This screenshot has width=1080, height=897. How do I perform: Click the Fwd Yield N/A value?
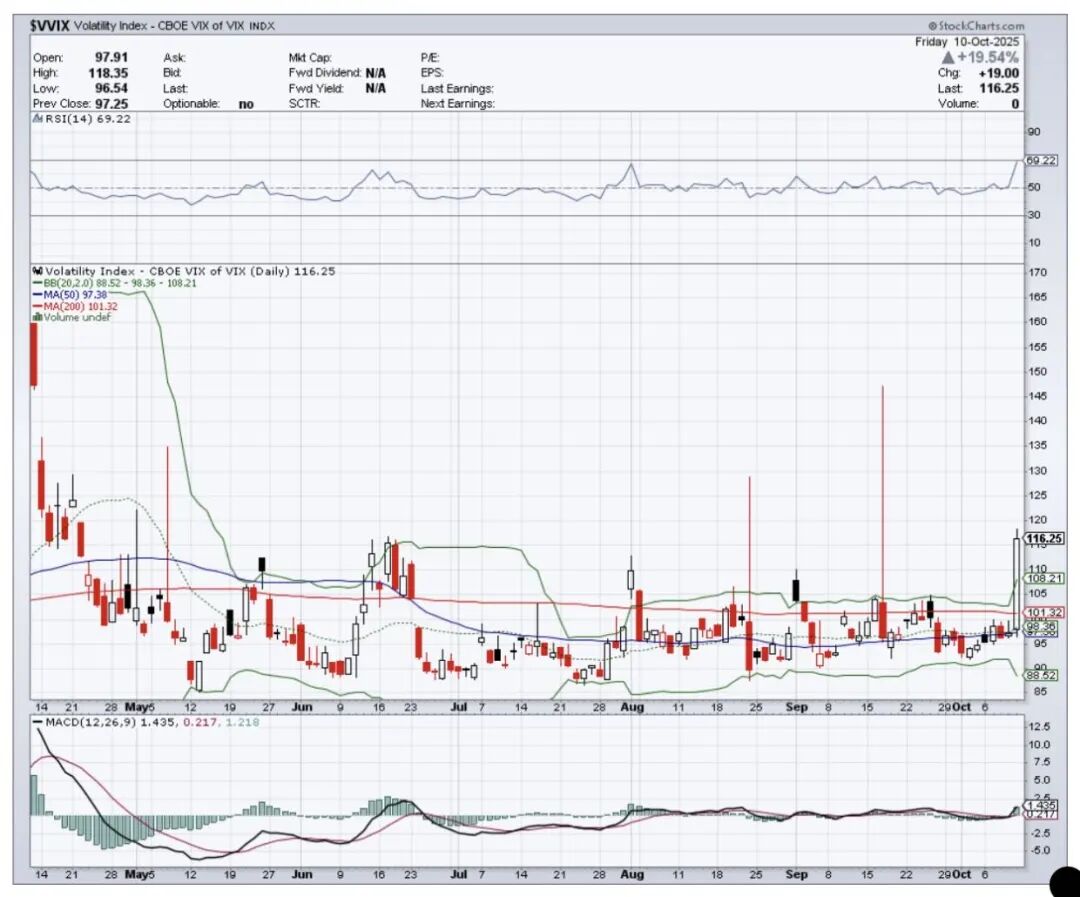point(375,88)
